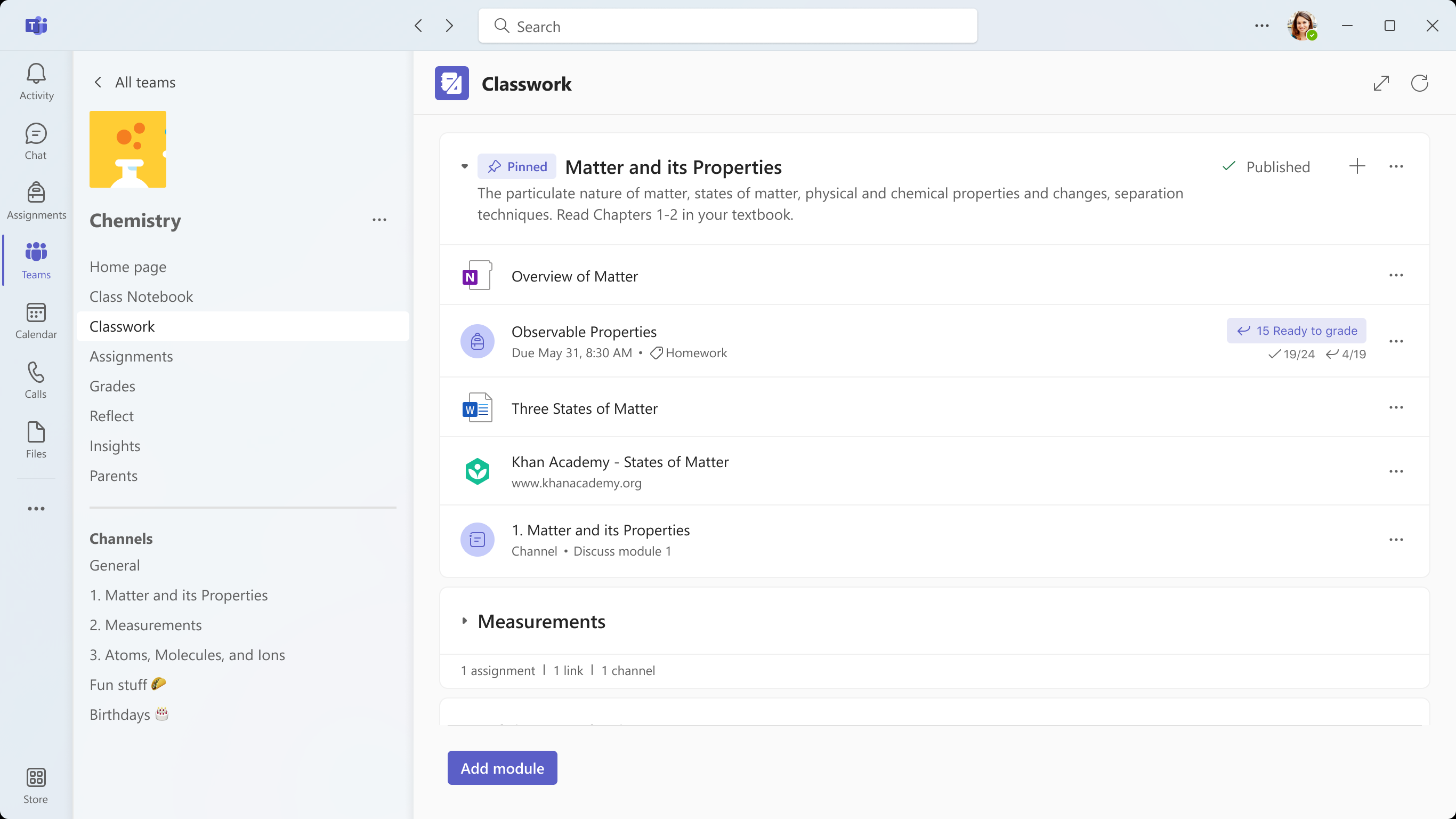Click the Search bar
Screen dimensions: 1456x819
click(727, 26)
